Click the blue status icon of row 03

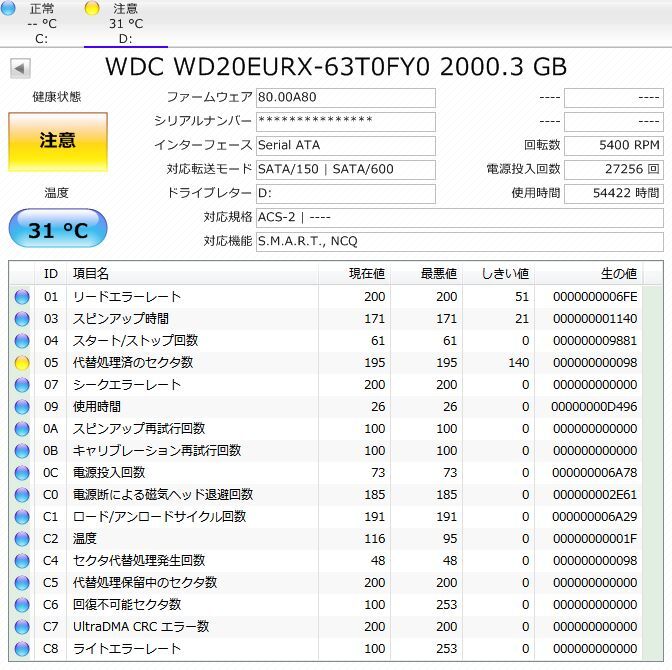click(22, 319)
